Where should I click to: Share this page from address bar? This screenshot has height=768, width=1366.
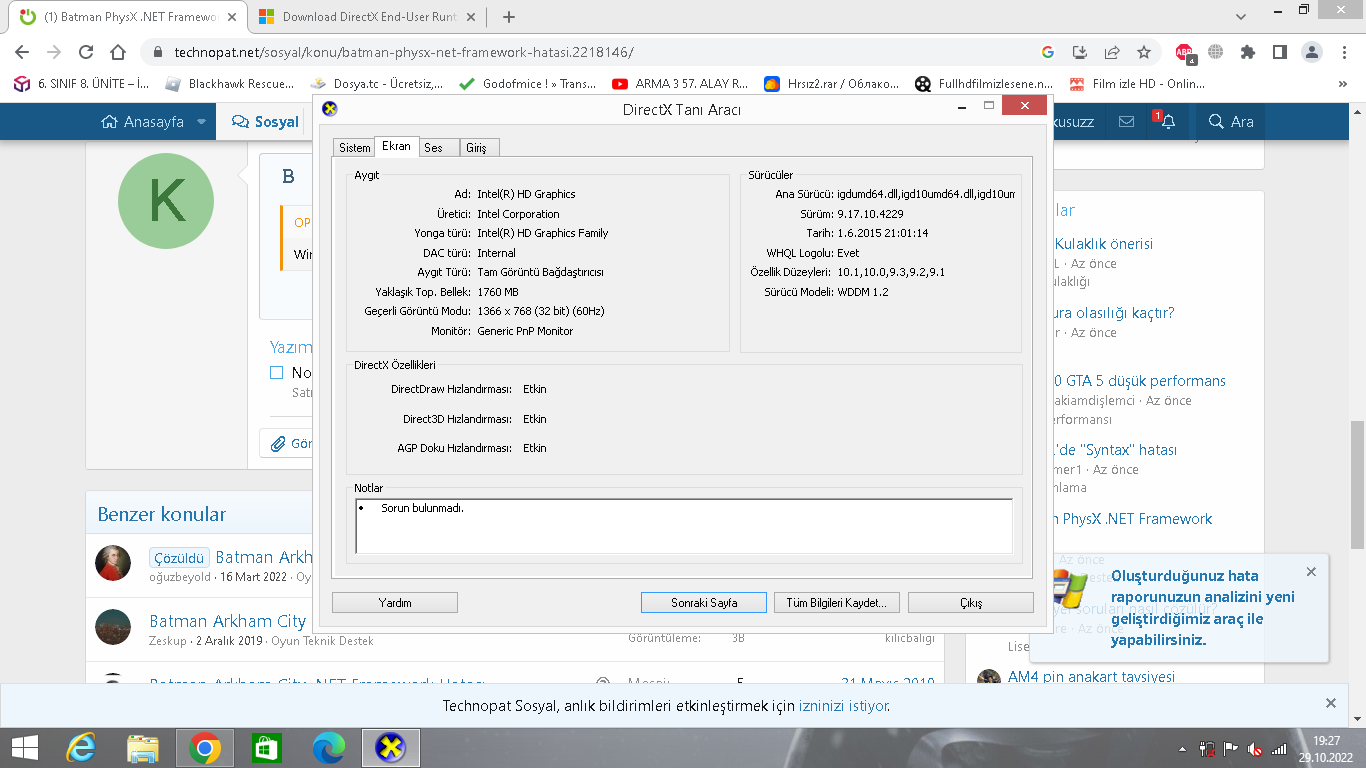click(1112, 52)
